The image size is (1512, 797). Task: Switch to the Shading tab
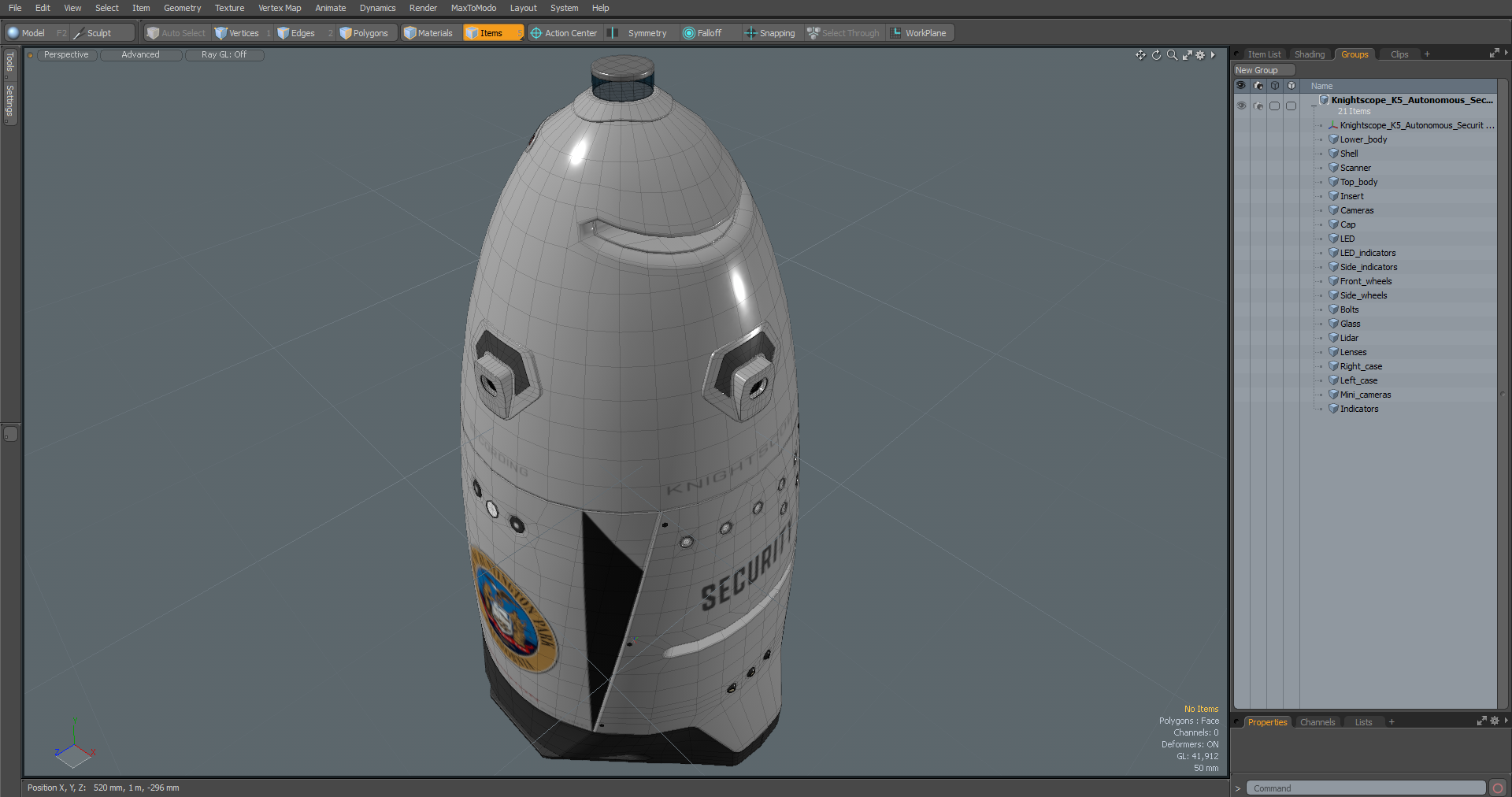pyautogui.click(x=1310, y=54)
